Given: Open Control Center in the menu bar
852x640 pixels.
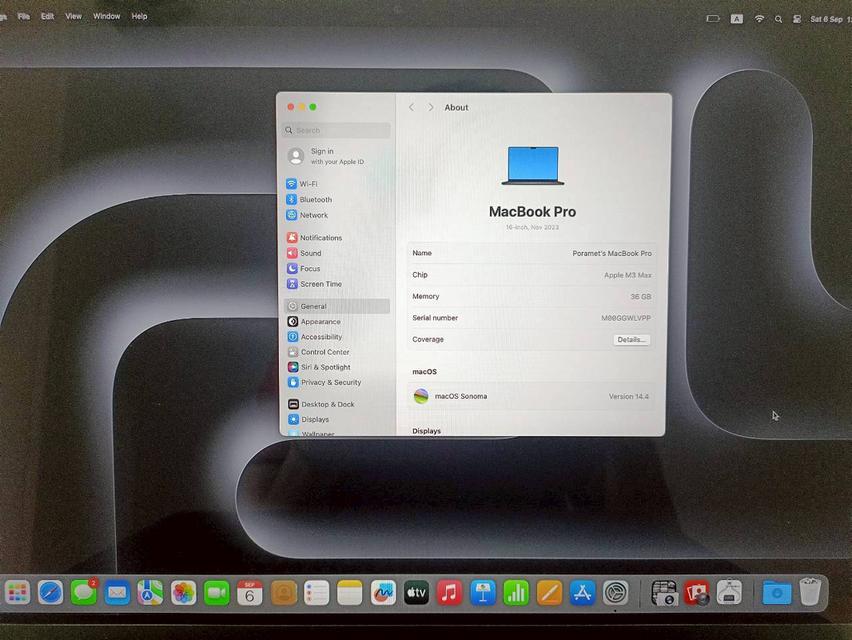Looking at the screenshot, I should [x=797, y=19].
